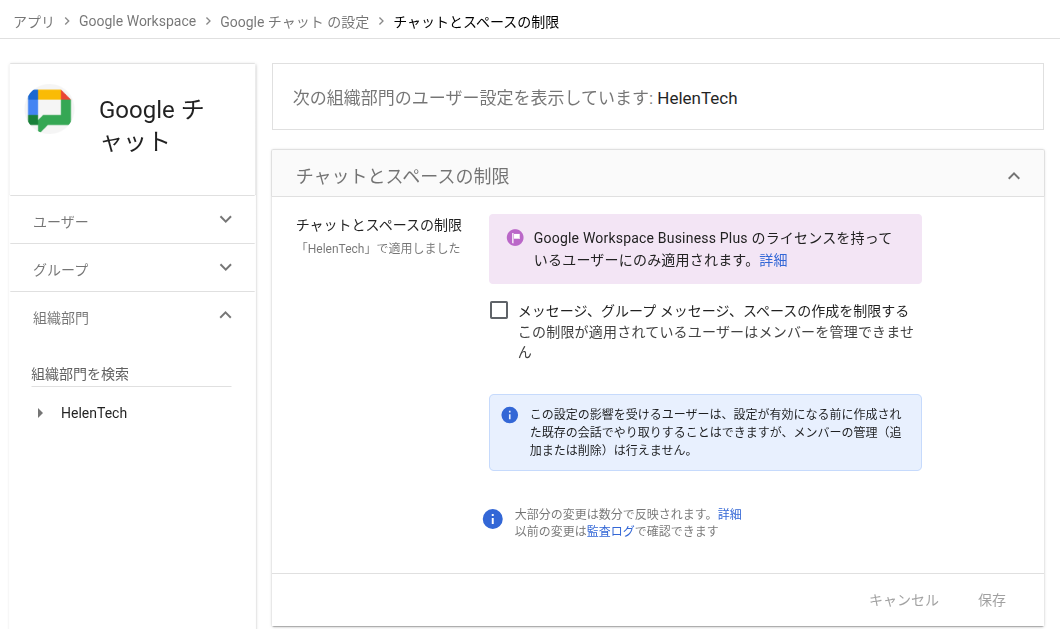Open the 詳細 link in the license notice

pyautogui.click(x=773, y=260)
